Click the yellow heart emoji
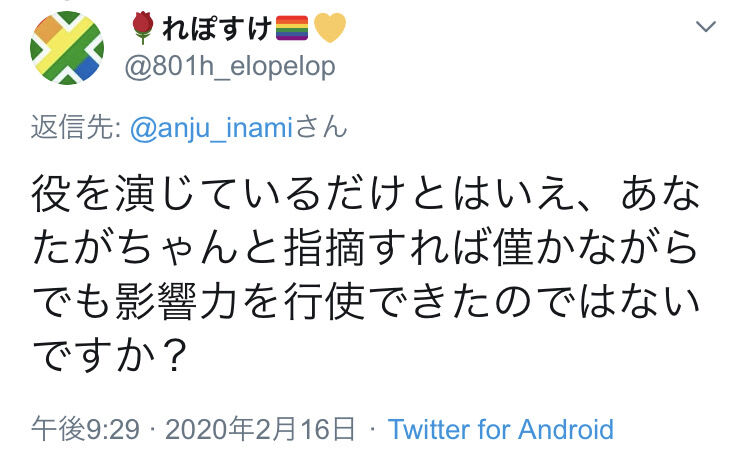750x472 pixels. [330, 28]
